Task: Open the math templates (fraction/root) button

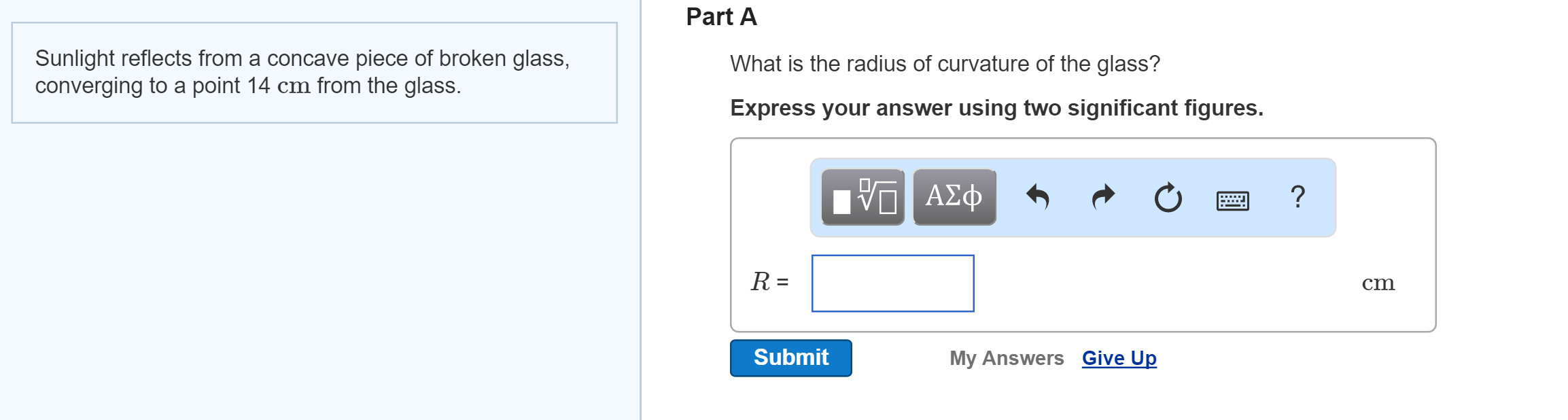Action: (x=863, y=197)
